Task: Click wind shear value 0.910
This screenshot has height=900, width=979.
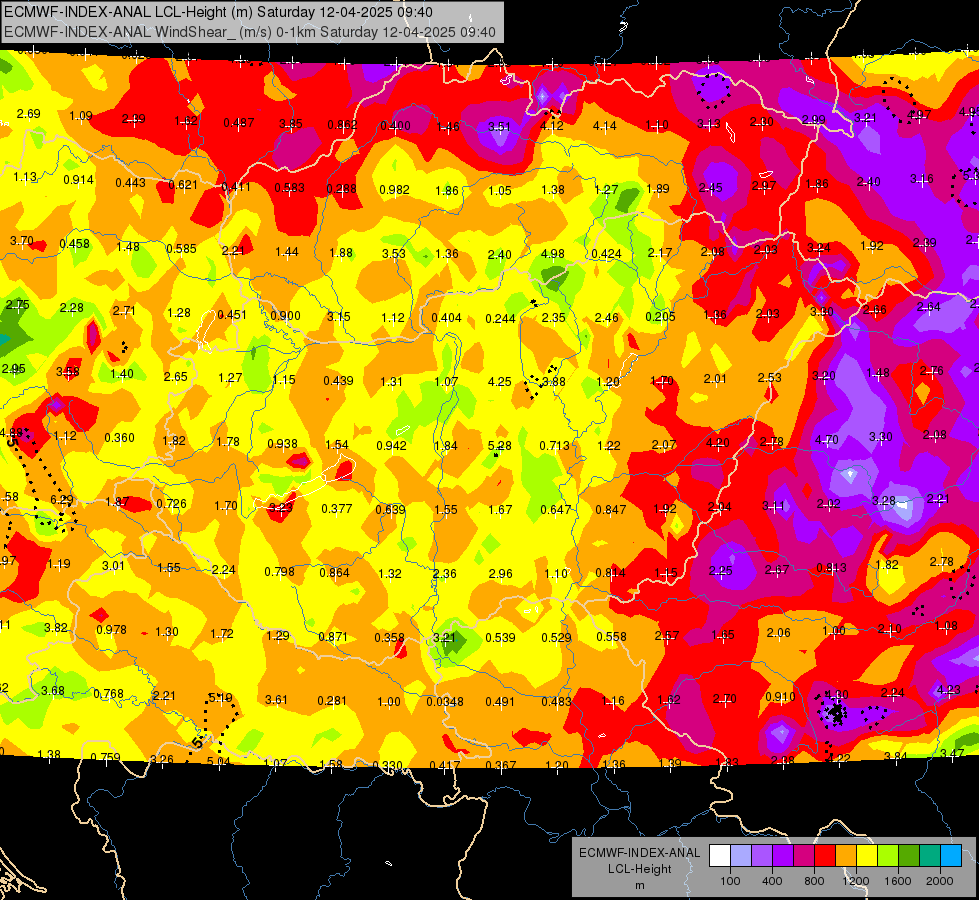Action: click(780, 697)
